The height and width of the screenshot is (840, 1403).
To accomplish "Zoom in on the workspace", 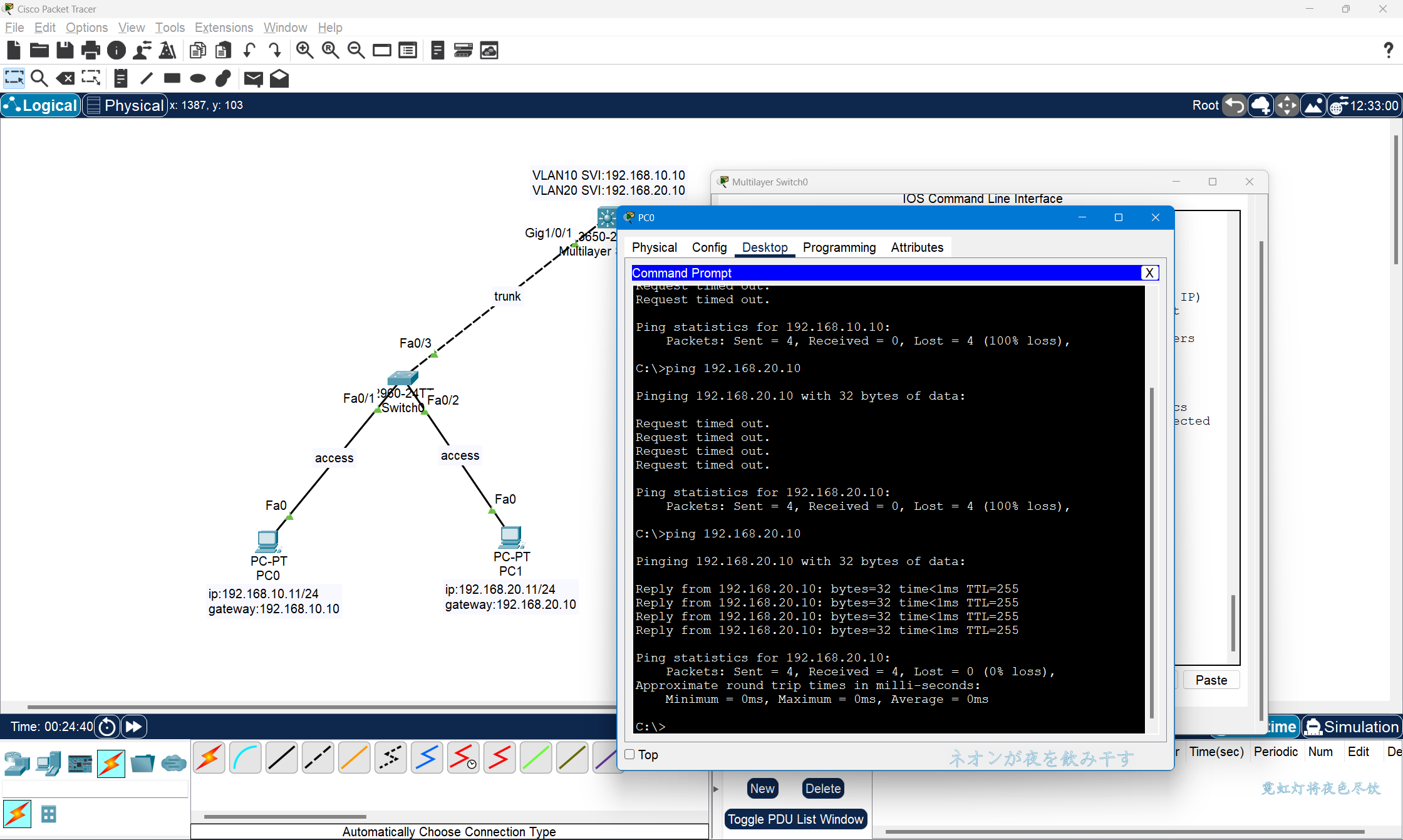I will tap(305, 50).
